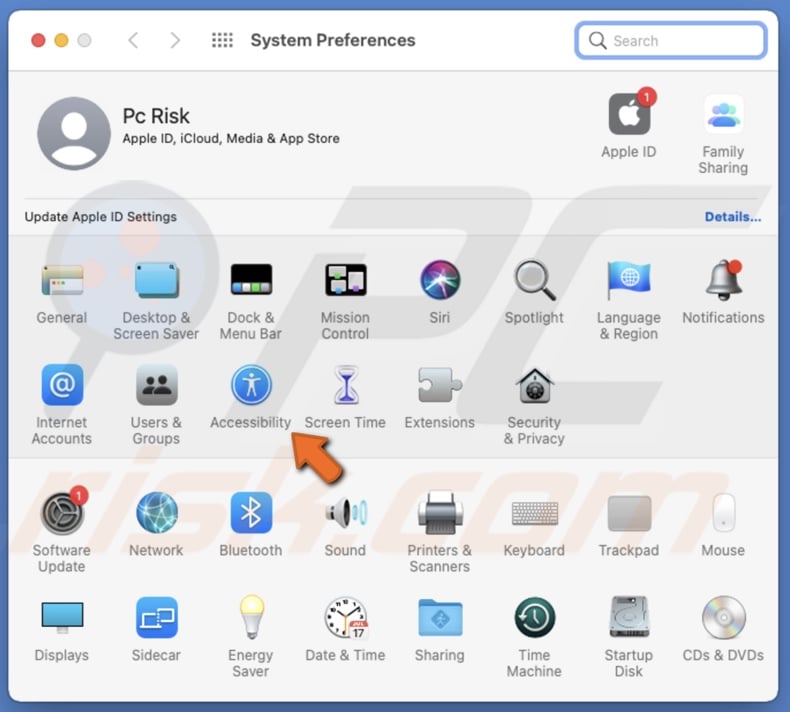The width and height of the screenshot is (790, 712).
Task: Click the Pc Risk profile avatar
Action: coord(74,134)
